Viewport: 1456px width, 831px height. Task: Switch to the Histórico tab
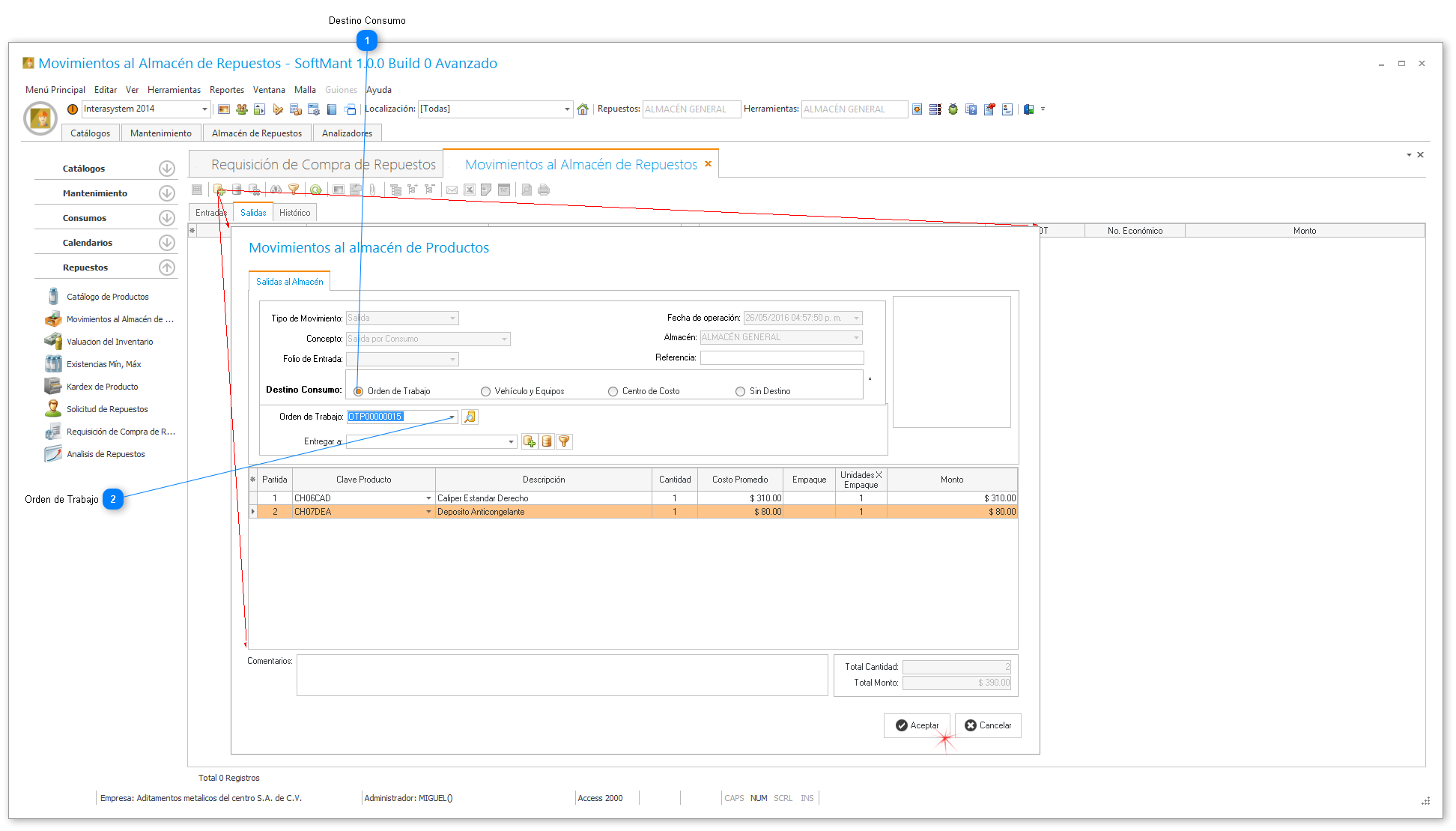[x=294, y=213]
